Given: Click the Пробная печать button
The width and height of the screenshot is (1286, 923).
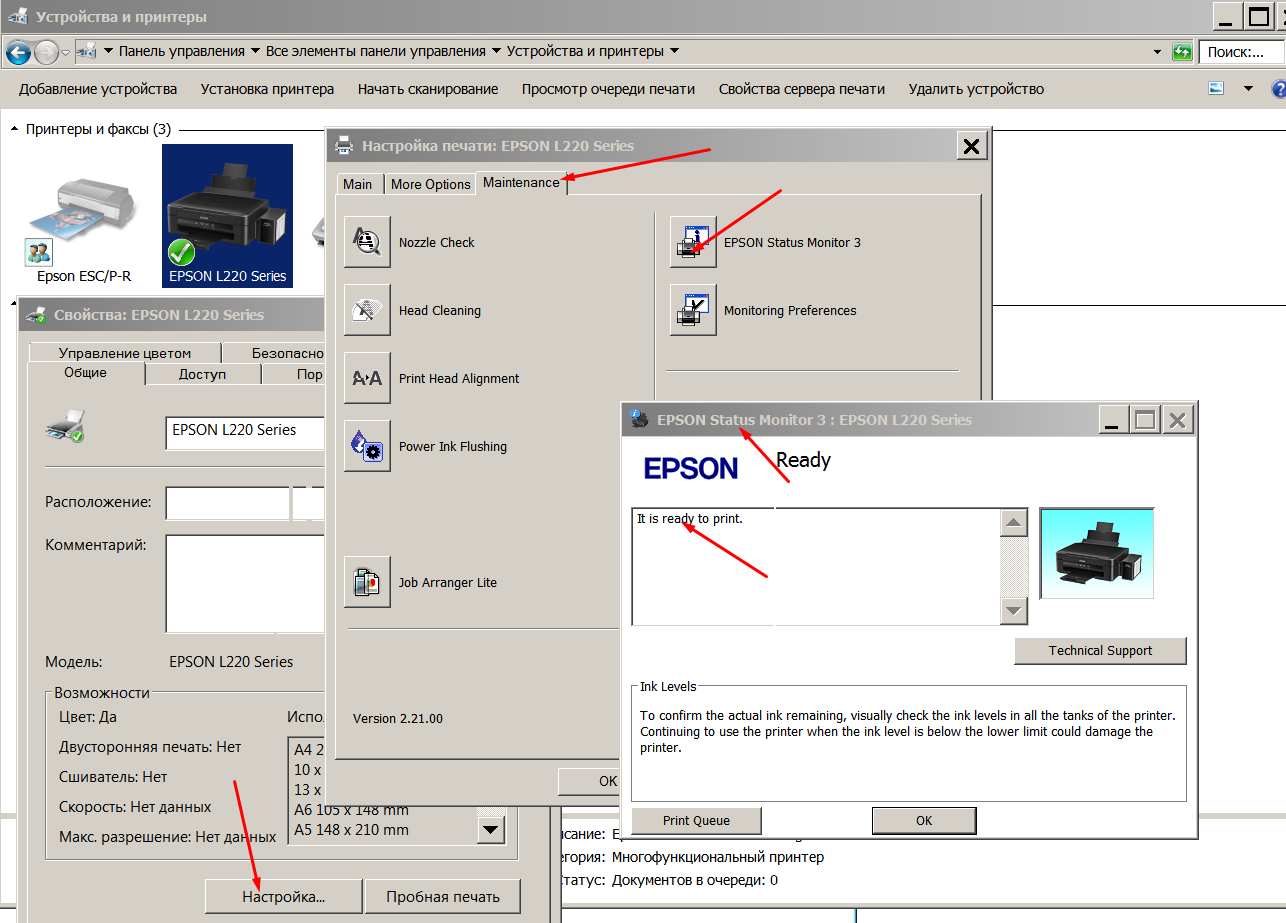Looking at the screenshot, I should point(444,897).
